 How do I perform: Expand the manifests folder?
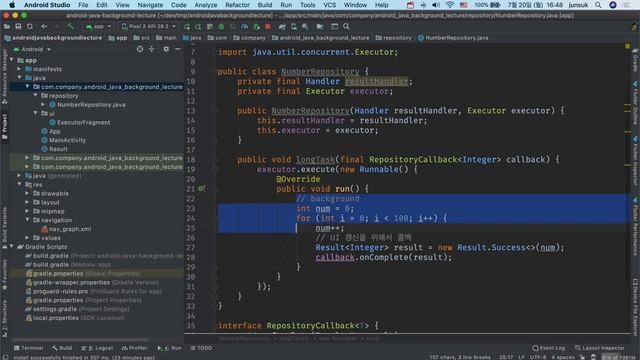(19, 69)
